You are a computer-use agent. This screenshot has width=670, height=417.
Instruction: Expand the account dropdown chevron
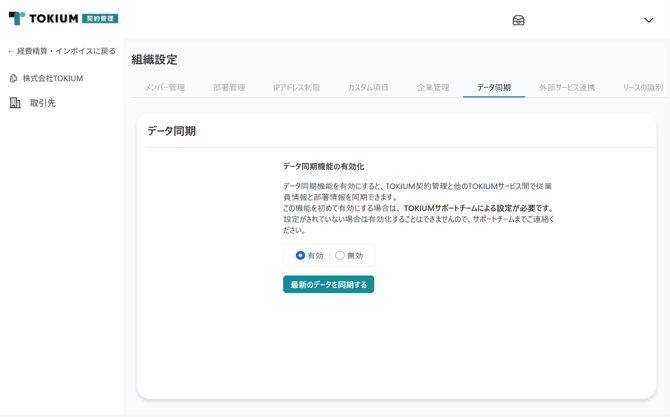[649, 20]
